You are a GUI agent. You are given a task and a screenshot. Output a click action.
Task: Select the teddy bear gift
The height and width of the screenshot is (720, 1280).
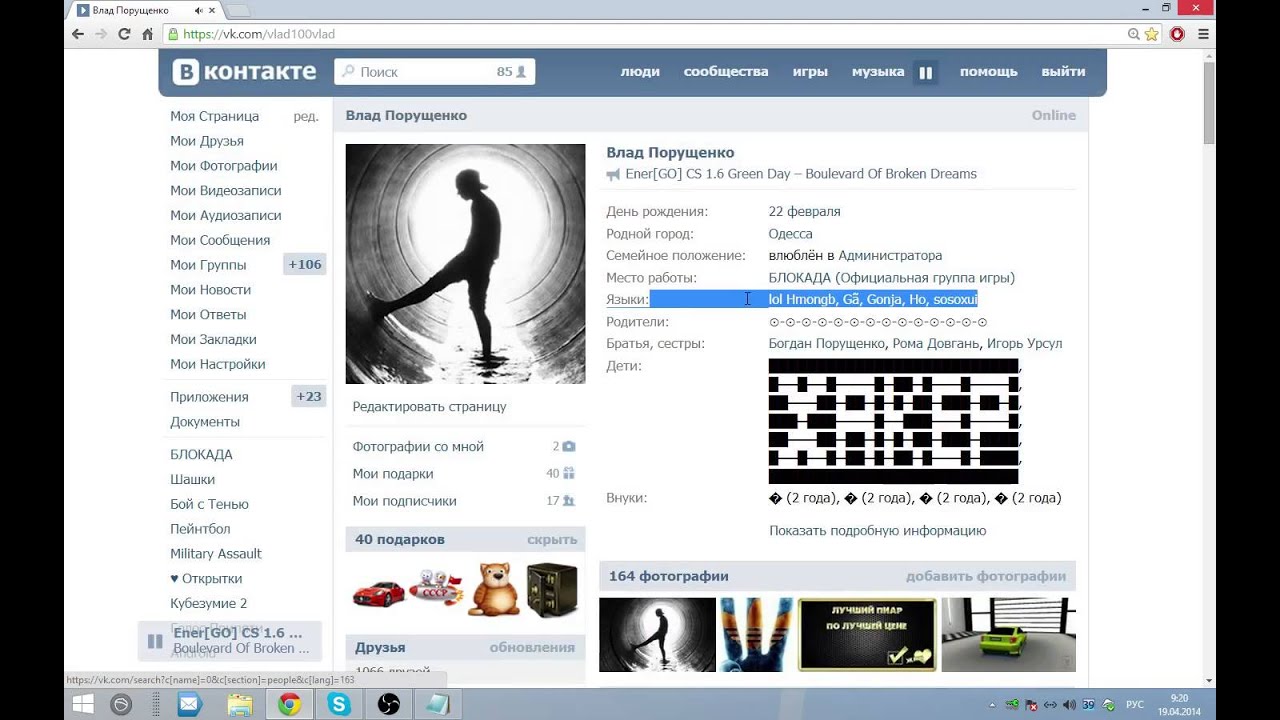point(494,589)
